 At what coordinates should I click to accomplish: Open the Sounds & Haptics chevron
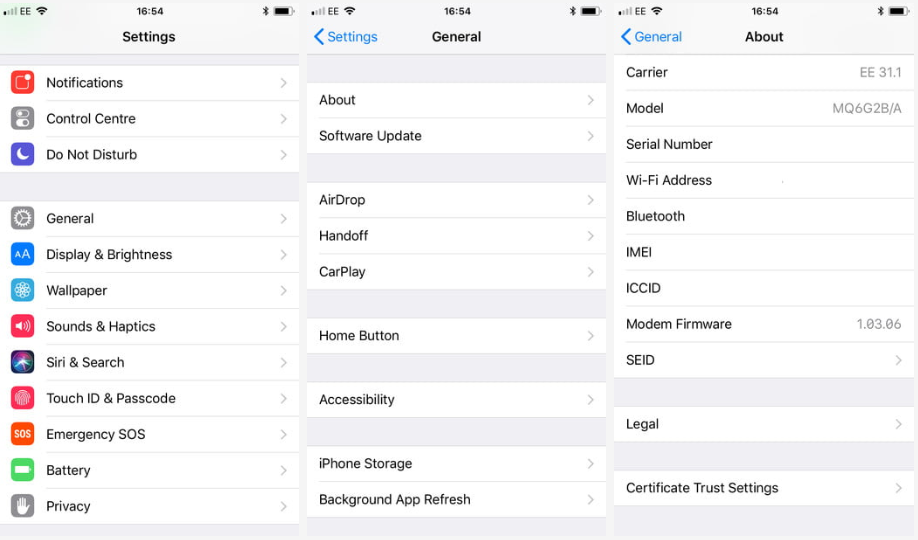283,326
